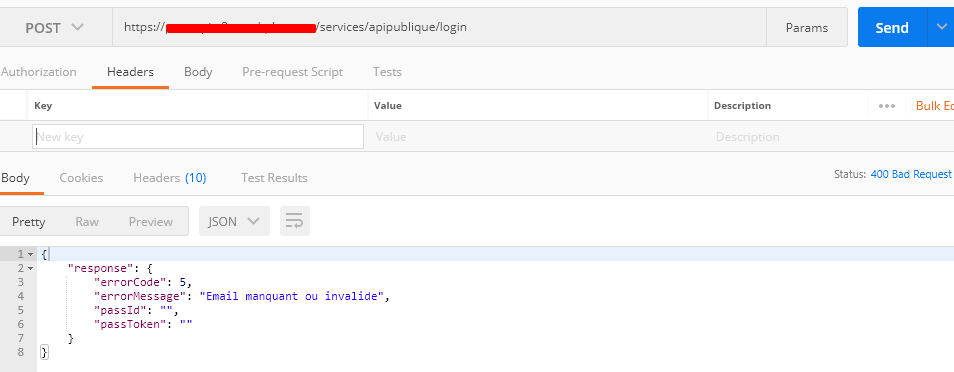This screenshot has width=954, height=372.
Task: Open the POST method dropdown
Action: [54, 27]
